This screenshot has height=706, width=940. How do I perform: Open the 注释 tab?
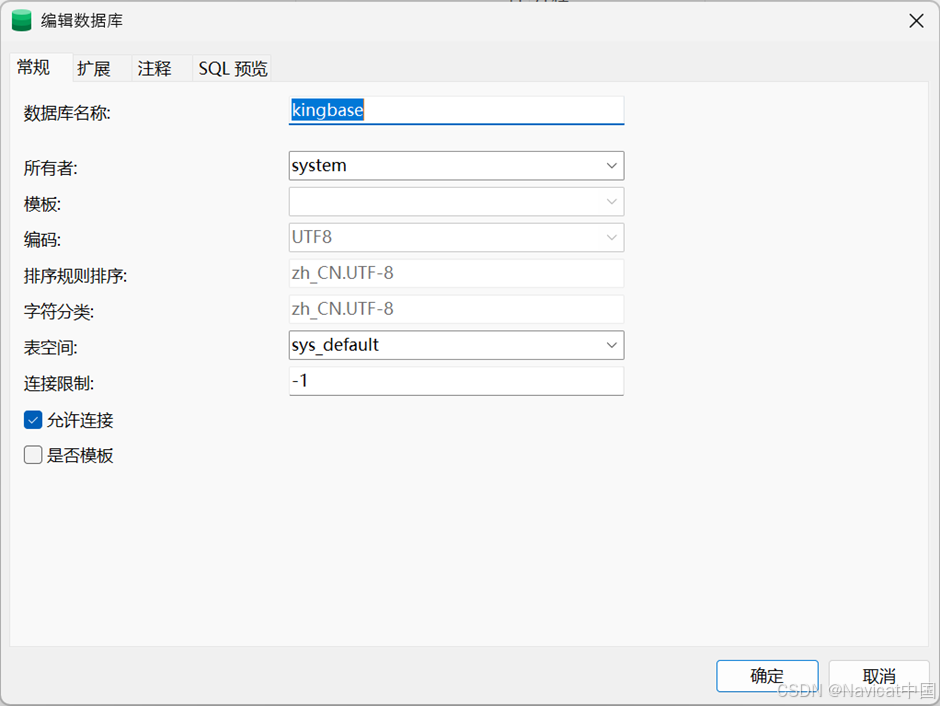click(155, 68)
